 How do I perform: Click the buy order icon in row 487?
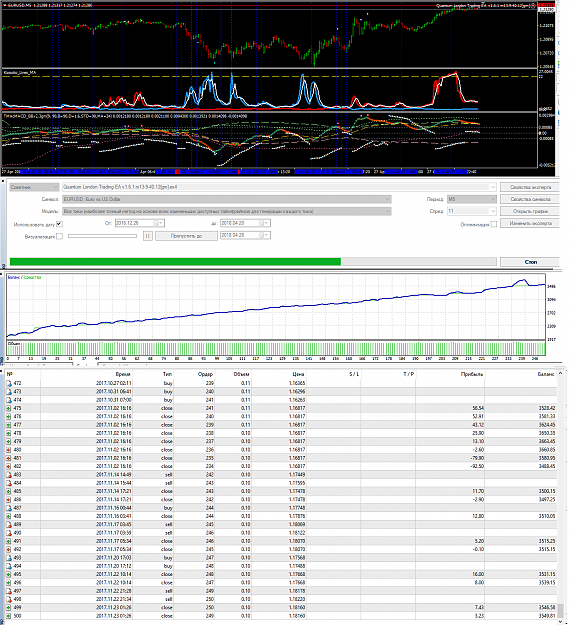9,508
